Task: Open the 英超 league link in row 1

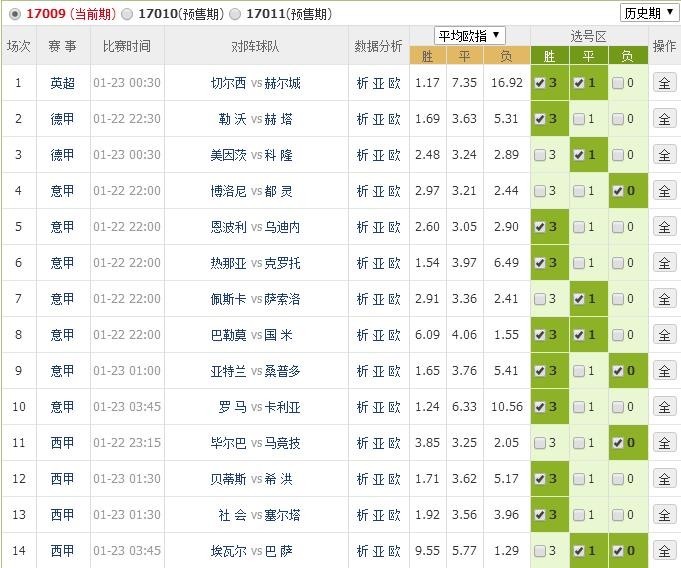Action: (x=62, y=83)
